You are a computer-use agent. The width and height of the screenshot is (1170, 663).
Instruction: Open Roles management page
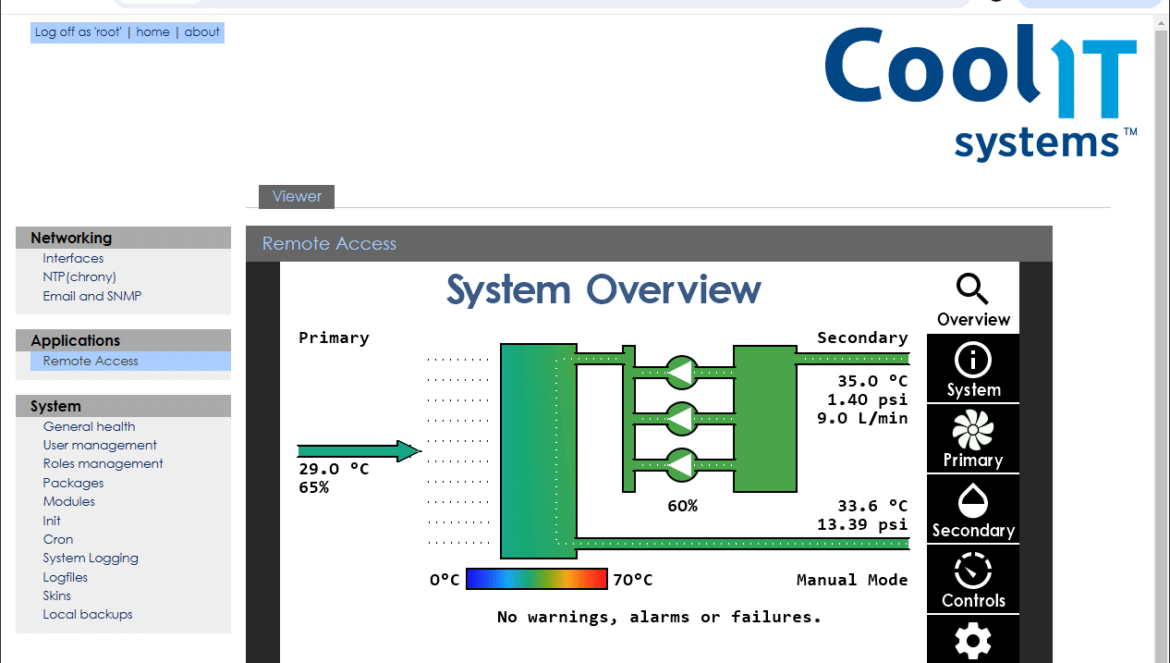(103, 464)
